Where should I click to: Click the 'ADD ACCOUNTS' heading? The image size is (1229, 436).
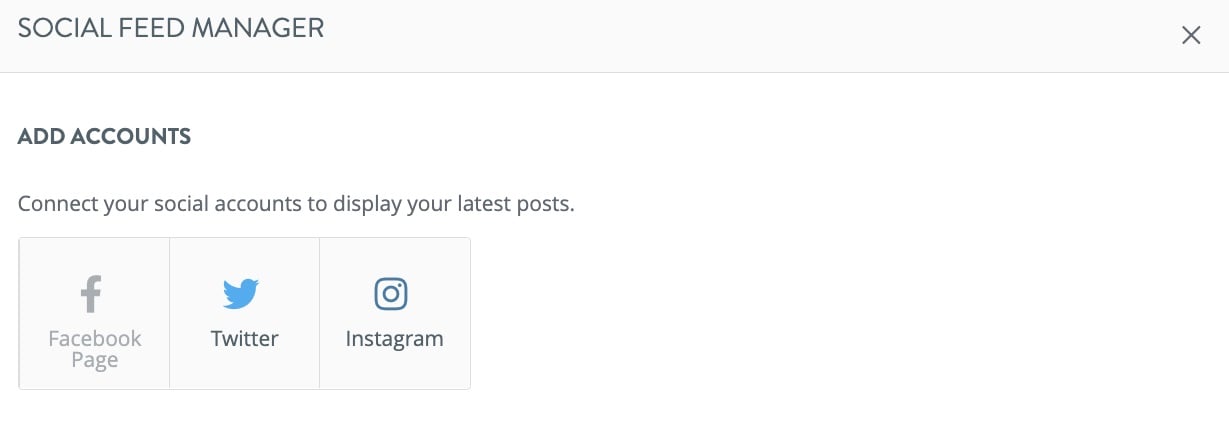tap(104, 137)
